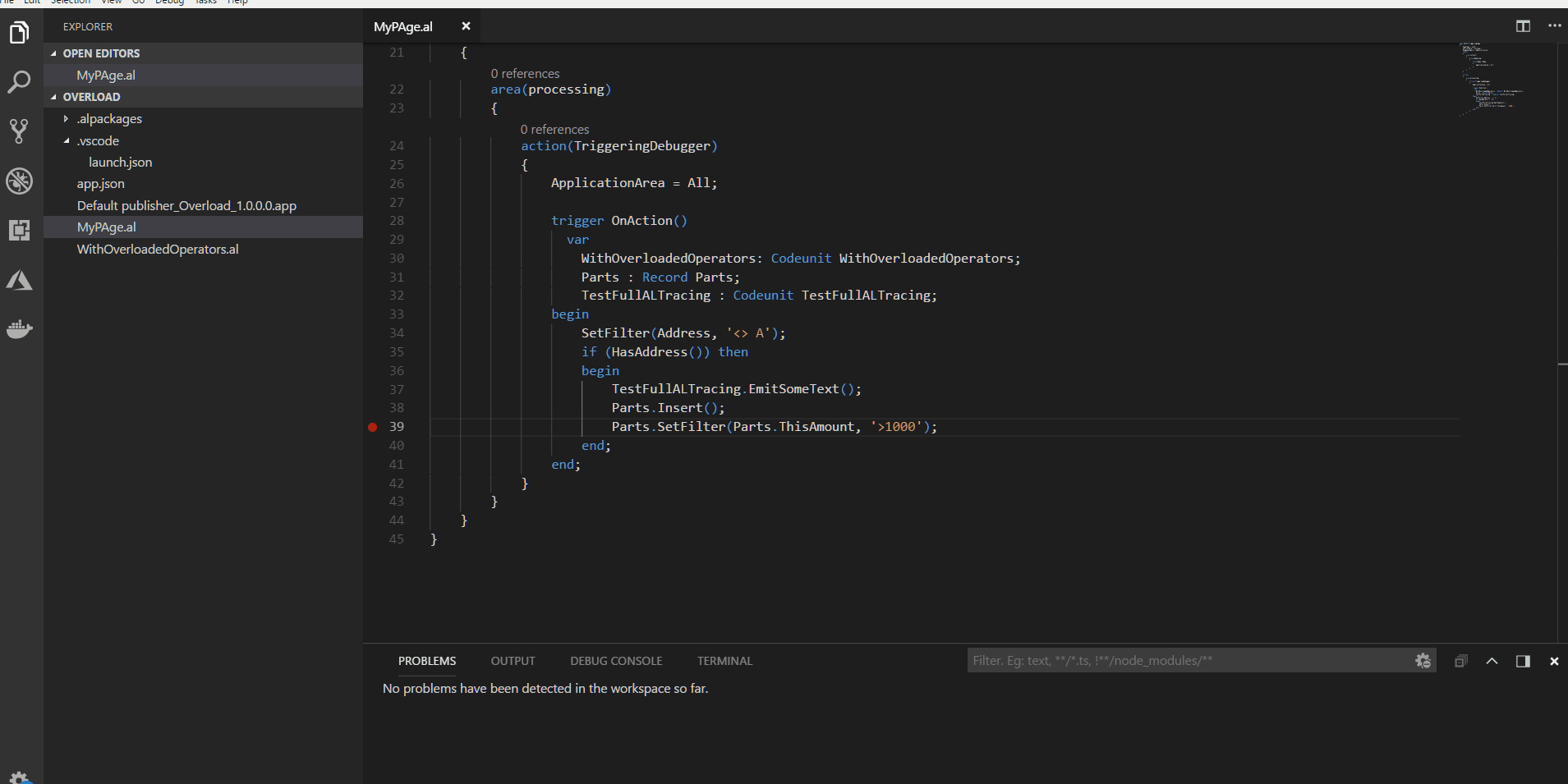Open the Explorer view in activity bar
The height and width of the screenshot is (784, 1568).
pos(19,33)
